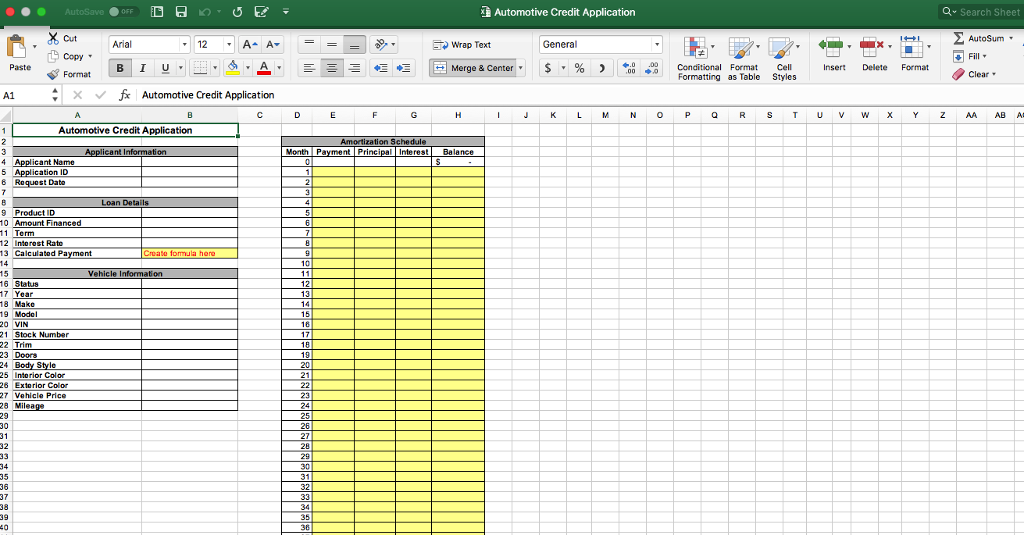Toggle the AutoSave switch
Image resolution: width=1024 pixels, height=535 pixels.
(123, 12)
